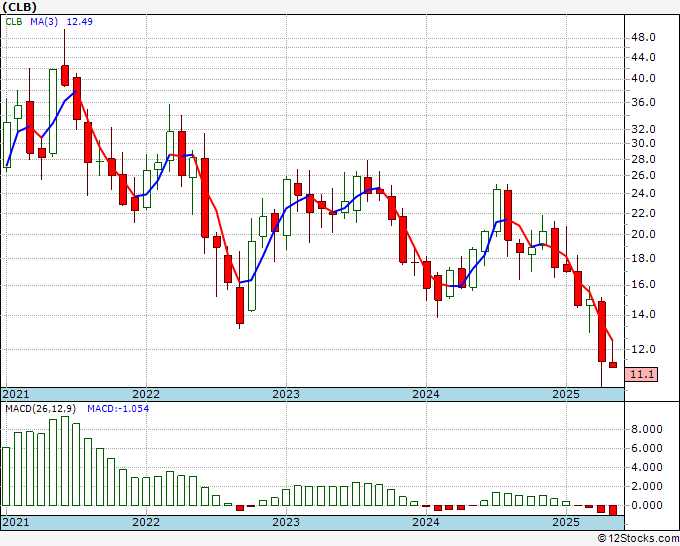
Task: Click the 12.49 moving average value
Action: tap(79, 22)
